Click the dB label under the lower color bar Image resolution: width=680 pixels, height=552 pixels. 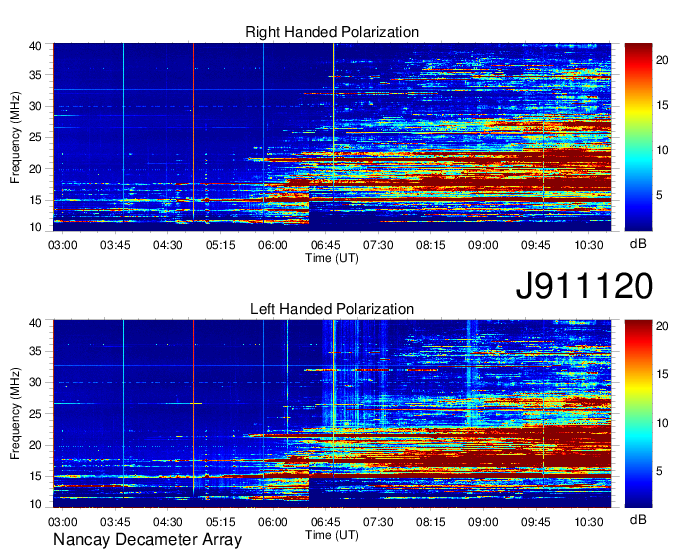pos(638,519)
